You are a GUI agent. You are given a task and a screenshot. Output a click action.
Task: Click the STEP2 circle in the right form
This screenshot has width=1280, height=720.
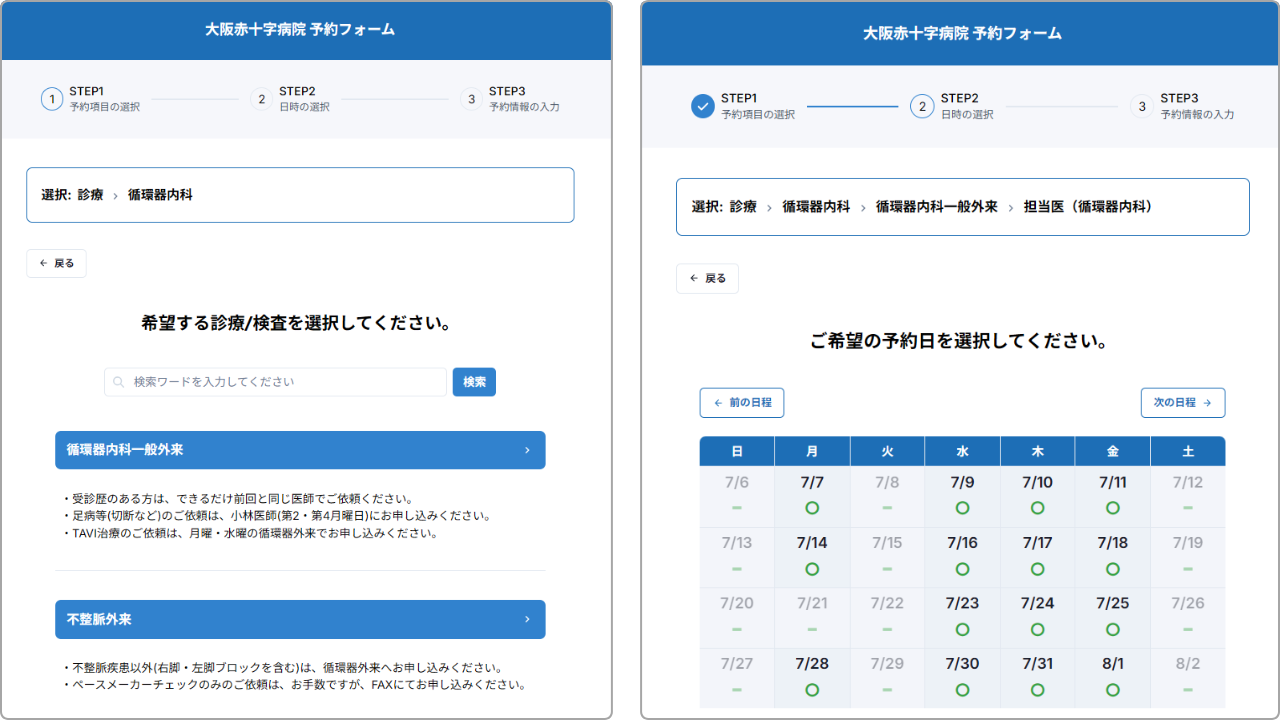point(922,106)
